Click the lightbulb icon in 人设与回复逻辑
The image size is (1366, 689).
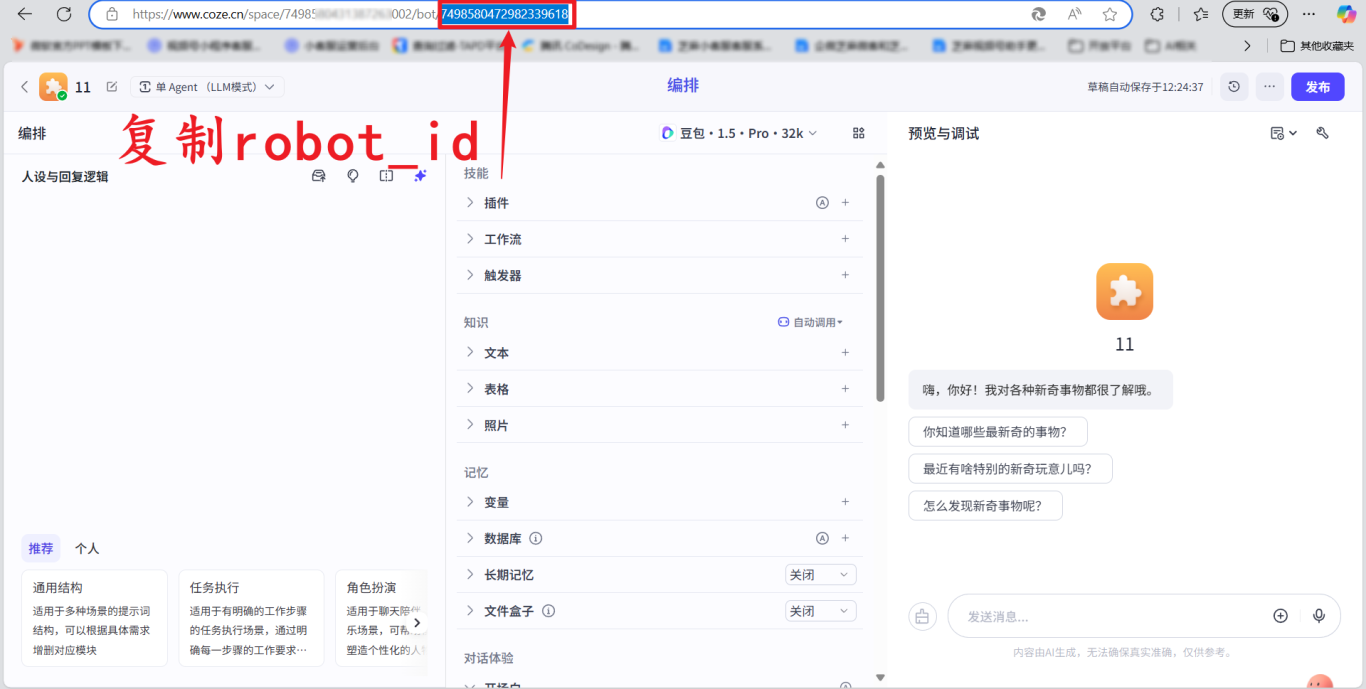tap(353, 176)
